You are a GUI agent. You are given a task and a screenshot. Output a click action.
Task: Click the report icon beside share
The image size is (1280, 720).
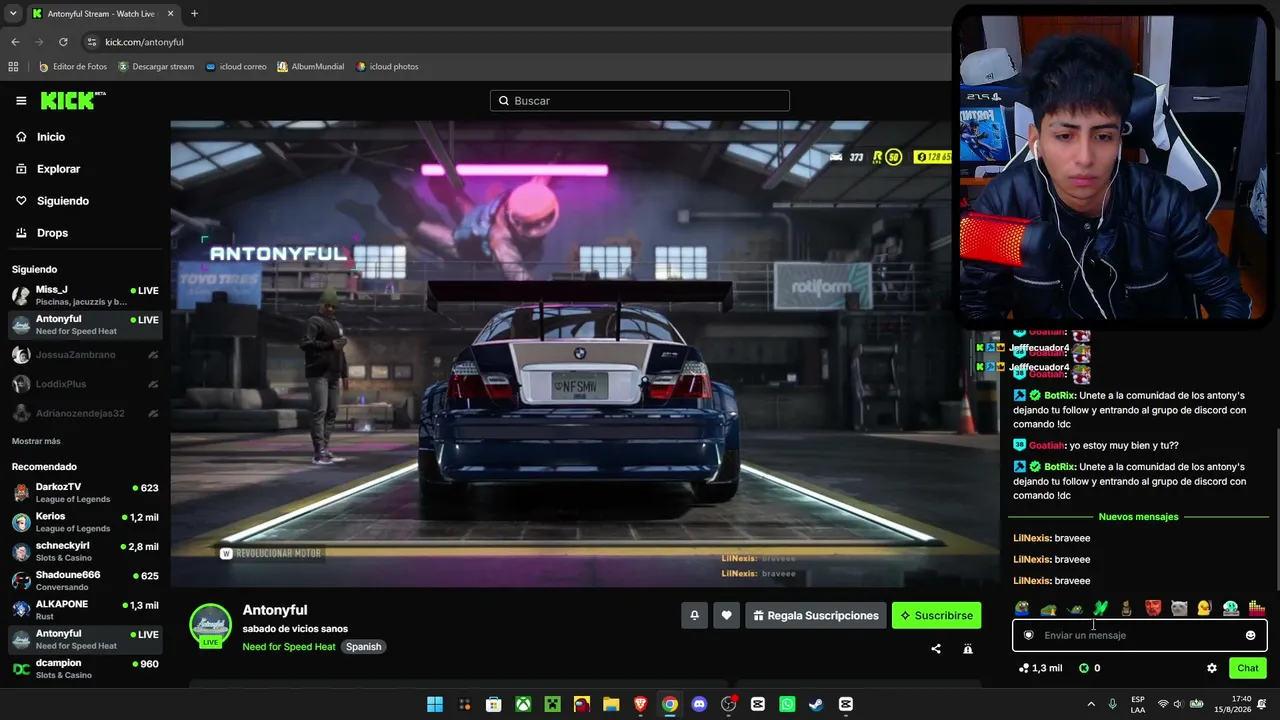pos(968,649)
